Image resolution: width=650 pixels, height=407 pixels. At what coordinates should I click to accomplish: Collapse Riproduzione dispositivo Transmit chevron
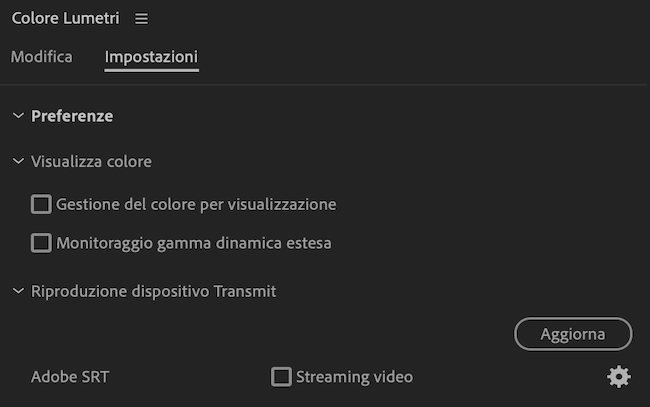[18, 292]
